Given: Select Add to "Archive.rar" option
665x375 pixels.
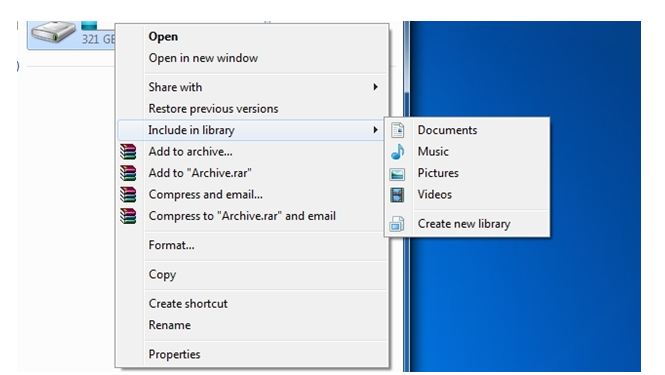Looking at the screenshot, I should tap(200, 173).
